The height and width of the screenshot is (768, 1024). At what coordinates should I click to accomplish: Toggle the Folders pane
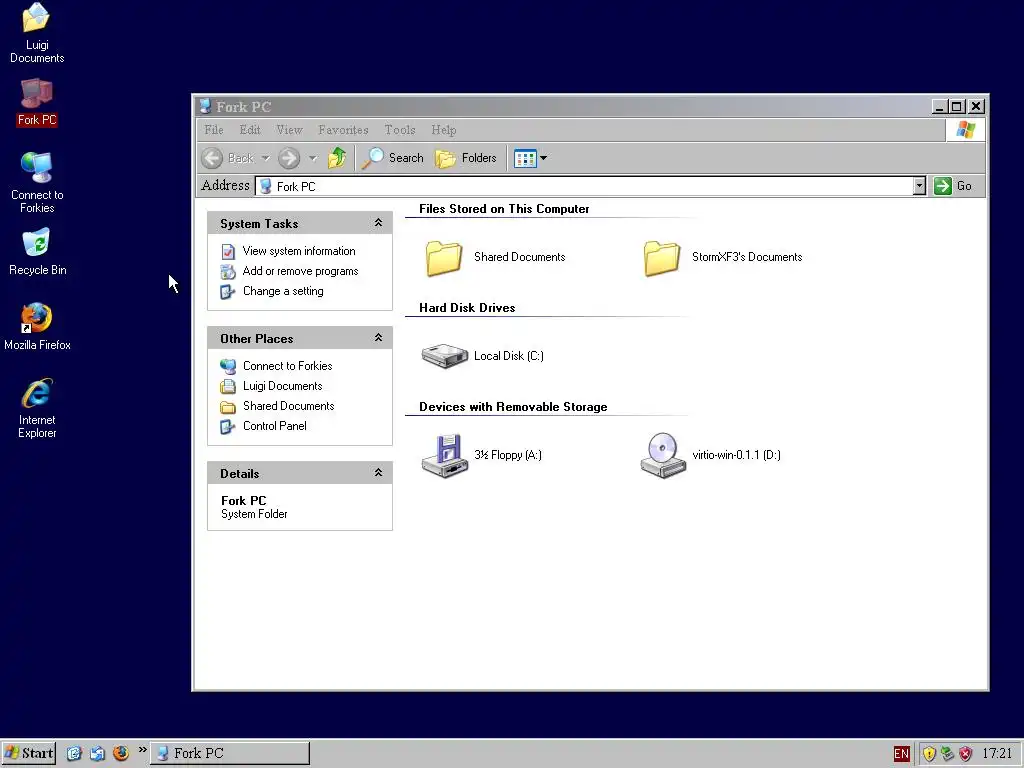[466, 158]
